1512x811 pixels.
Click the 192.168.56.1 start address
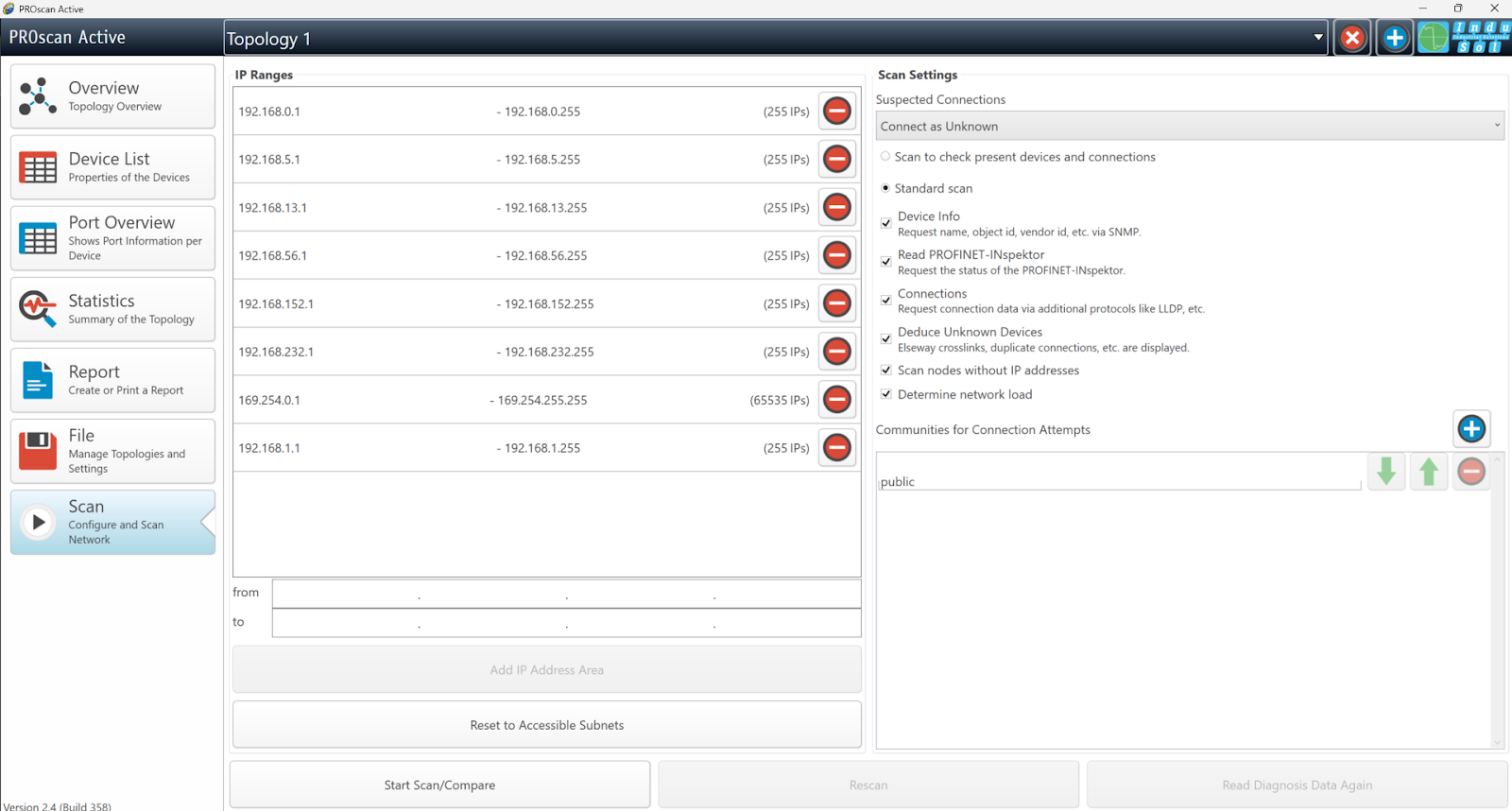pos(273,255)
